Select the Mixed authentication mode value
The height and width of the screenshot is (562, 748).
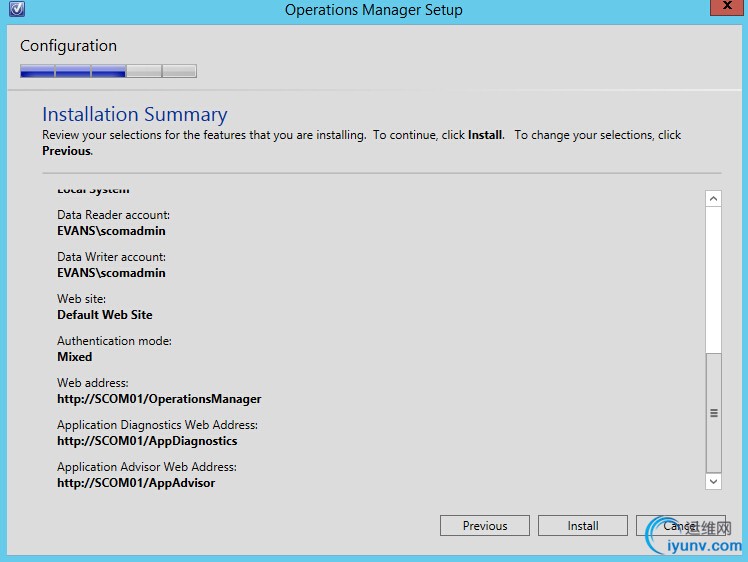click(74, 357)
